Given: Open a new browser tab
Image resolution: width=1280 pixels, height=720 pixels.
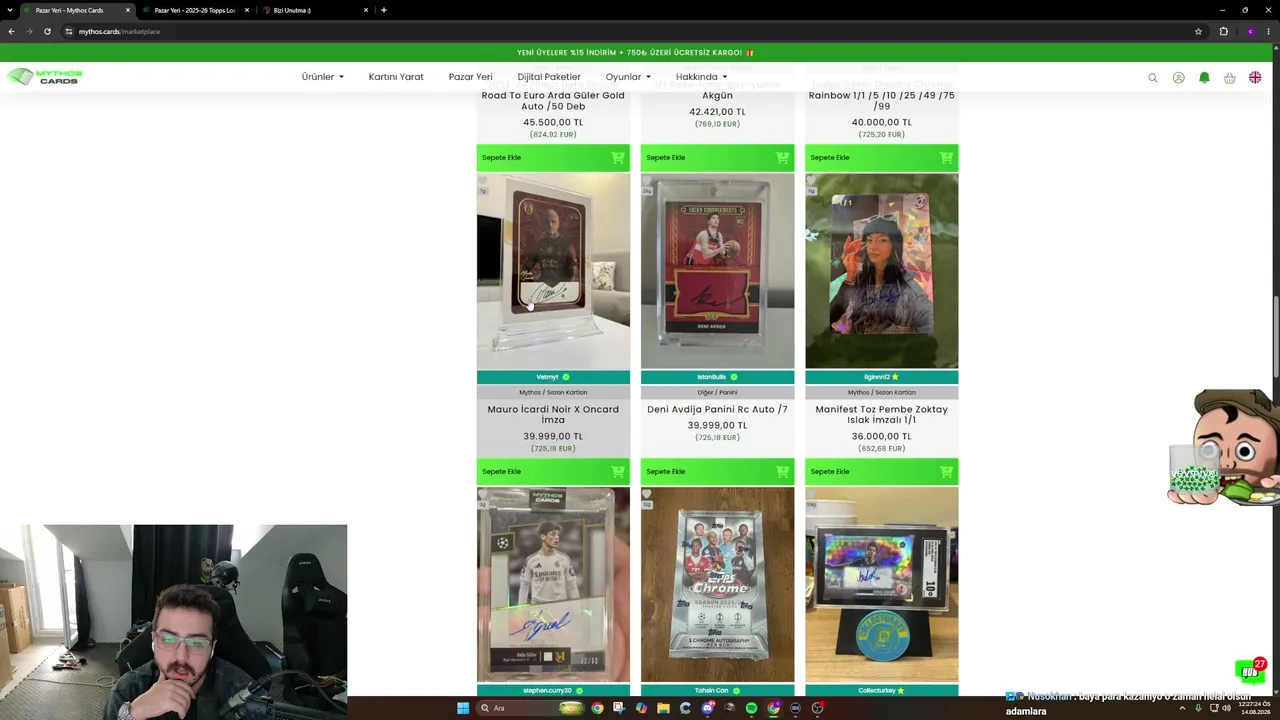Looking at the screenshot, I should 384,10.
